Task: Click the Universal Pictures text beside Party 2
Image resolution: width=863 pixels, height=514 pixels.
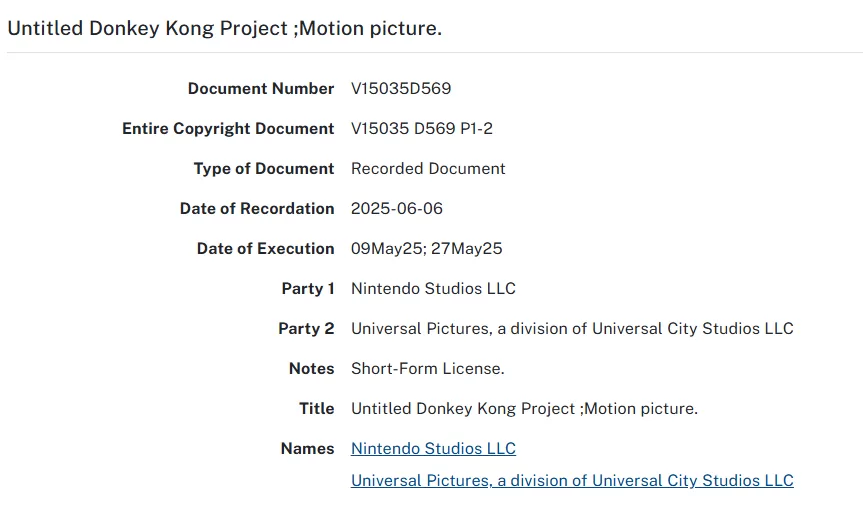Action: click(x=572, y=329)
